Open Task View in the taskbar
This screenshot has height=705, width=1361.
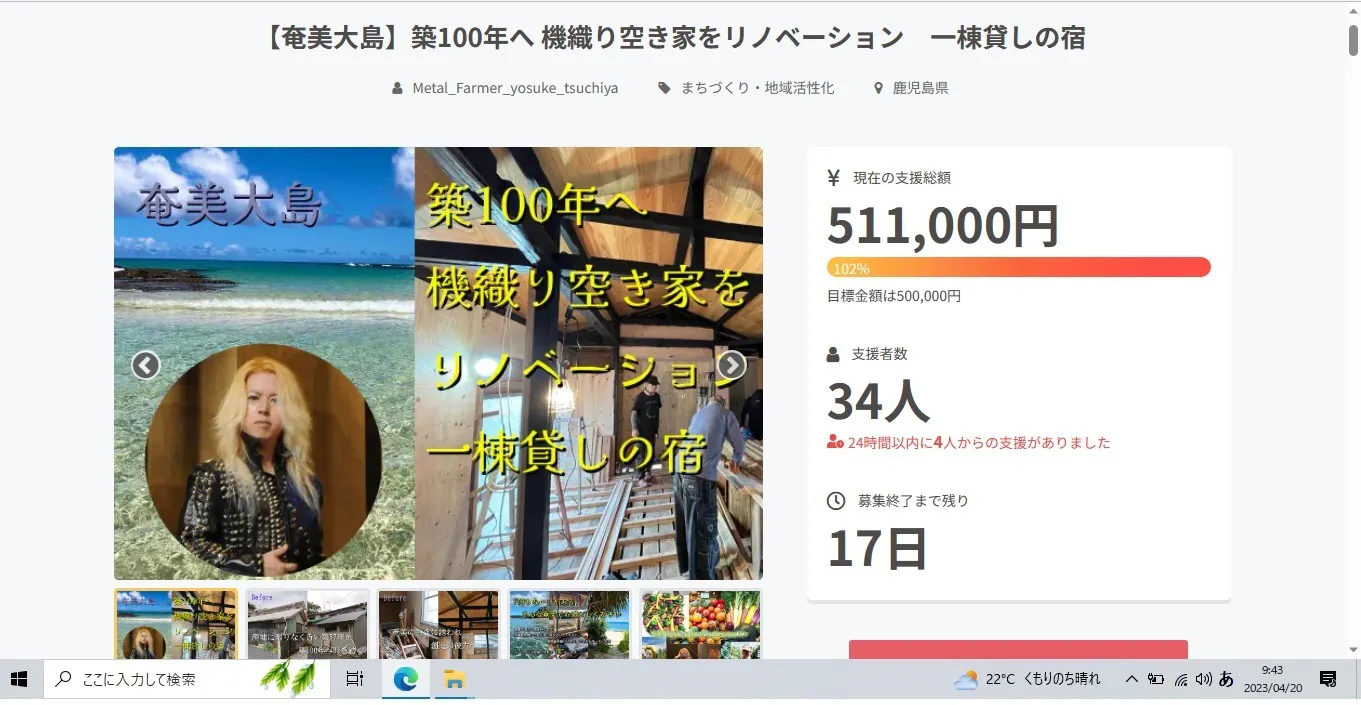[x=355, y=679]
